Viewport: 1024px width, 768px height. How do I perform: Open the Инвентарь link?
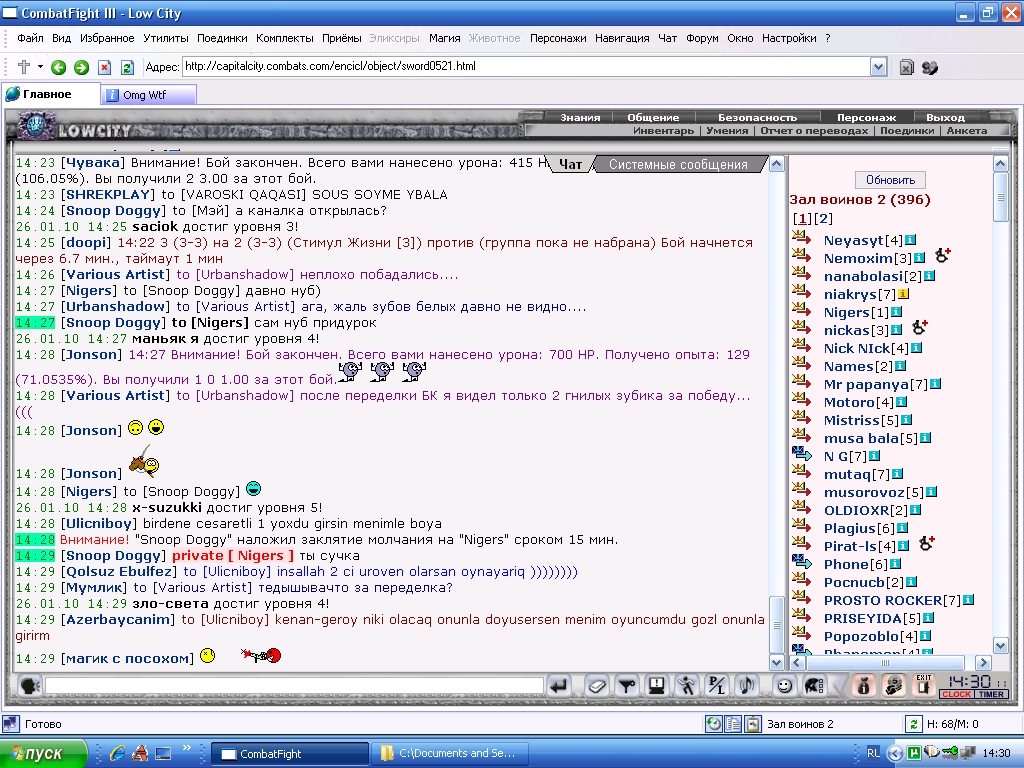coord(664,131)
